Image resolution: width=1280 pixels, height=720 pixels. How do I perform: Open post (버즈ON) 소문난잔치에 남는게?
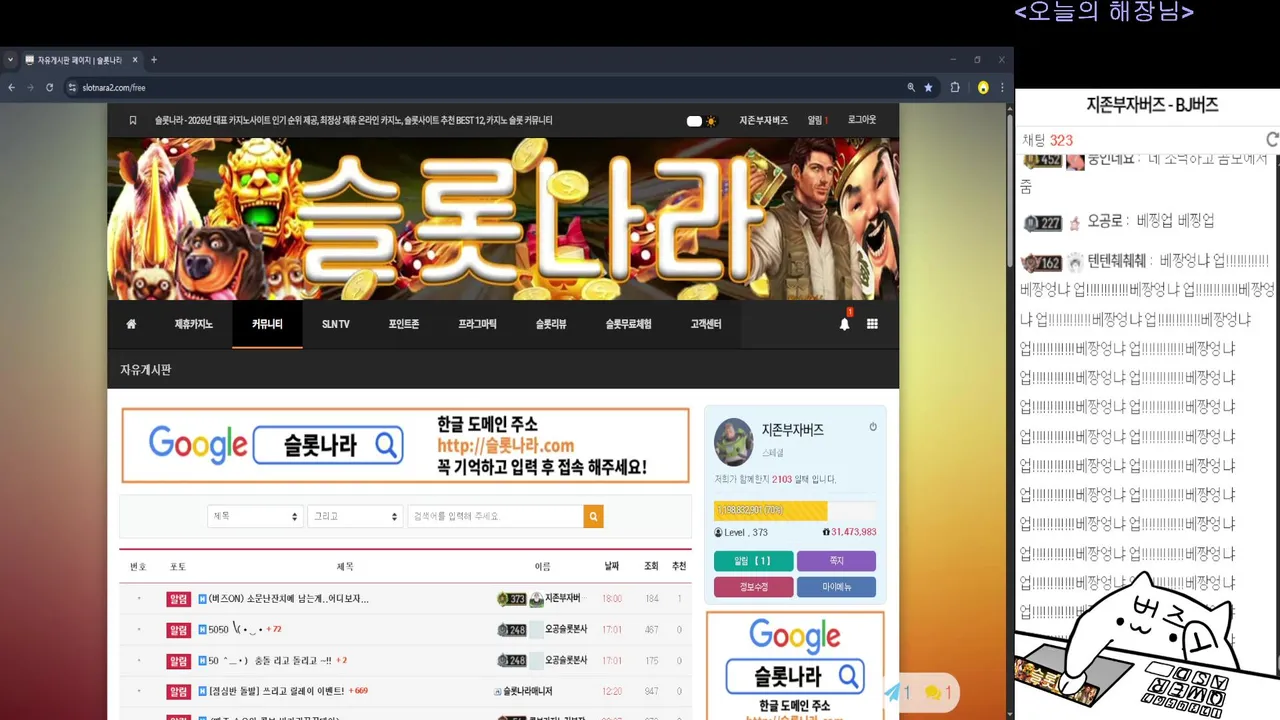(289, 599)
